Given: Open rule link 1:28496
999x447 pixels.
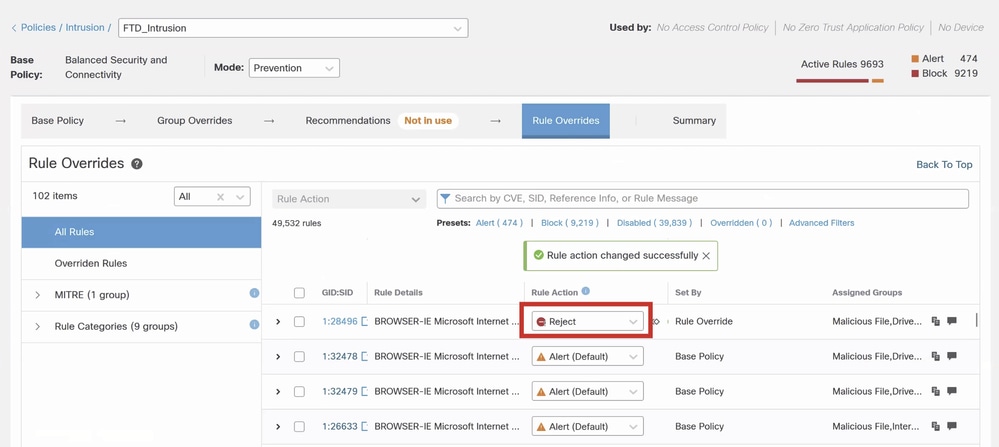Looking at the screenshot, I should [x=340, y=322].
